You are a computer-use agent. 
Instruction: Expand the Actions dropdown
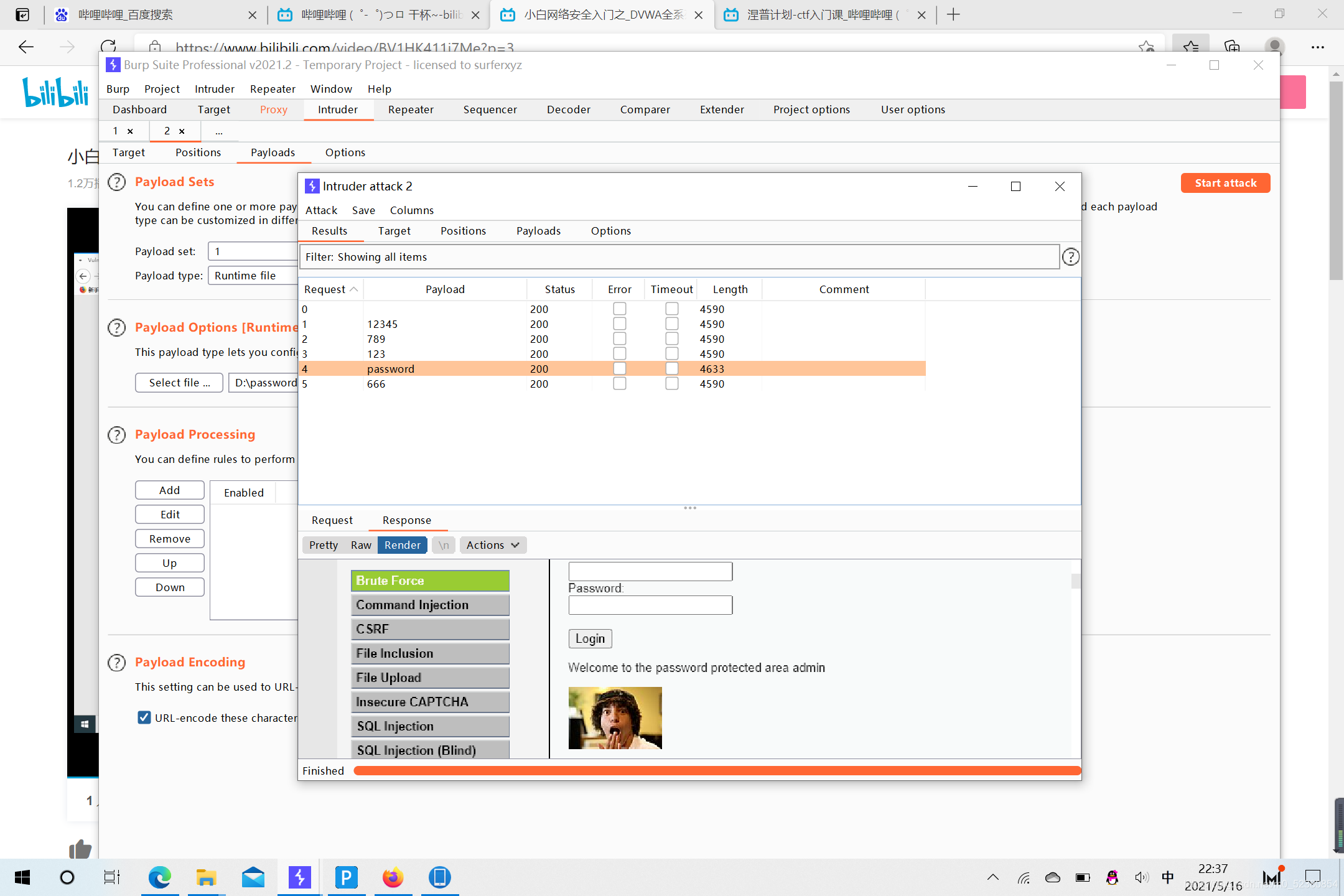click(492, 545)
